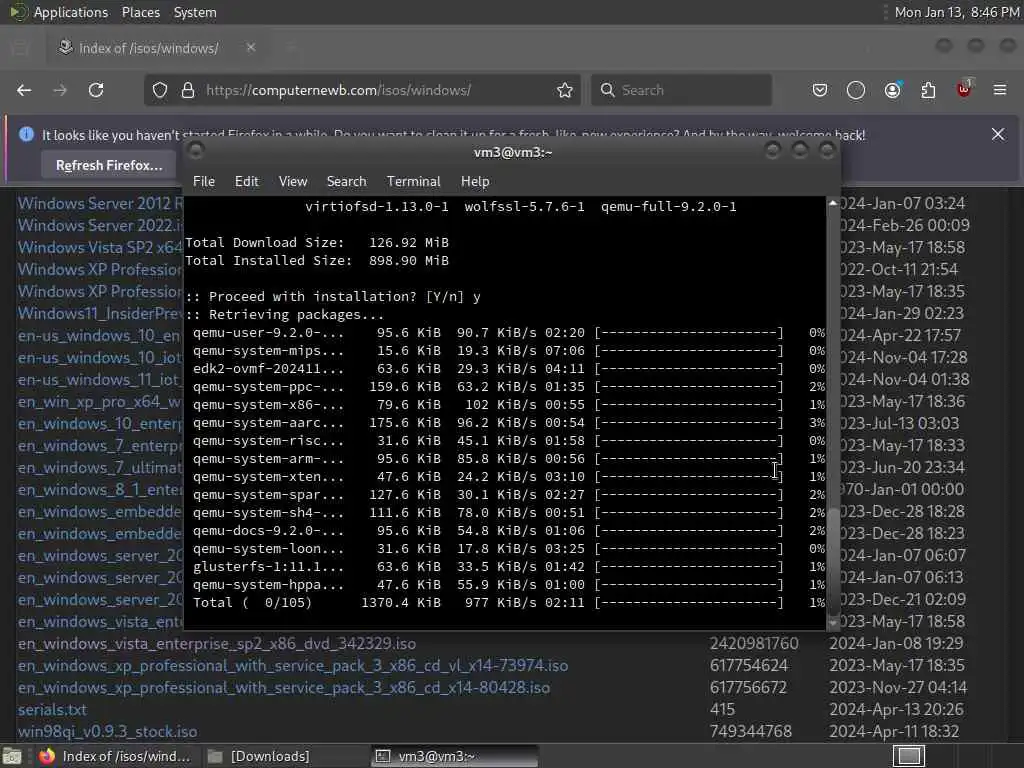Open the en_win_xp_pro_x64 link

(x=100, y=402)
